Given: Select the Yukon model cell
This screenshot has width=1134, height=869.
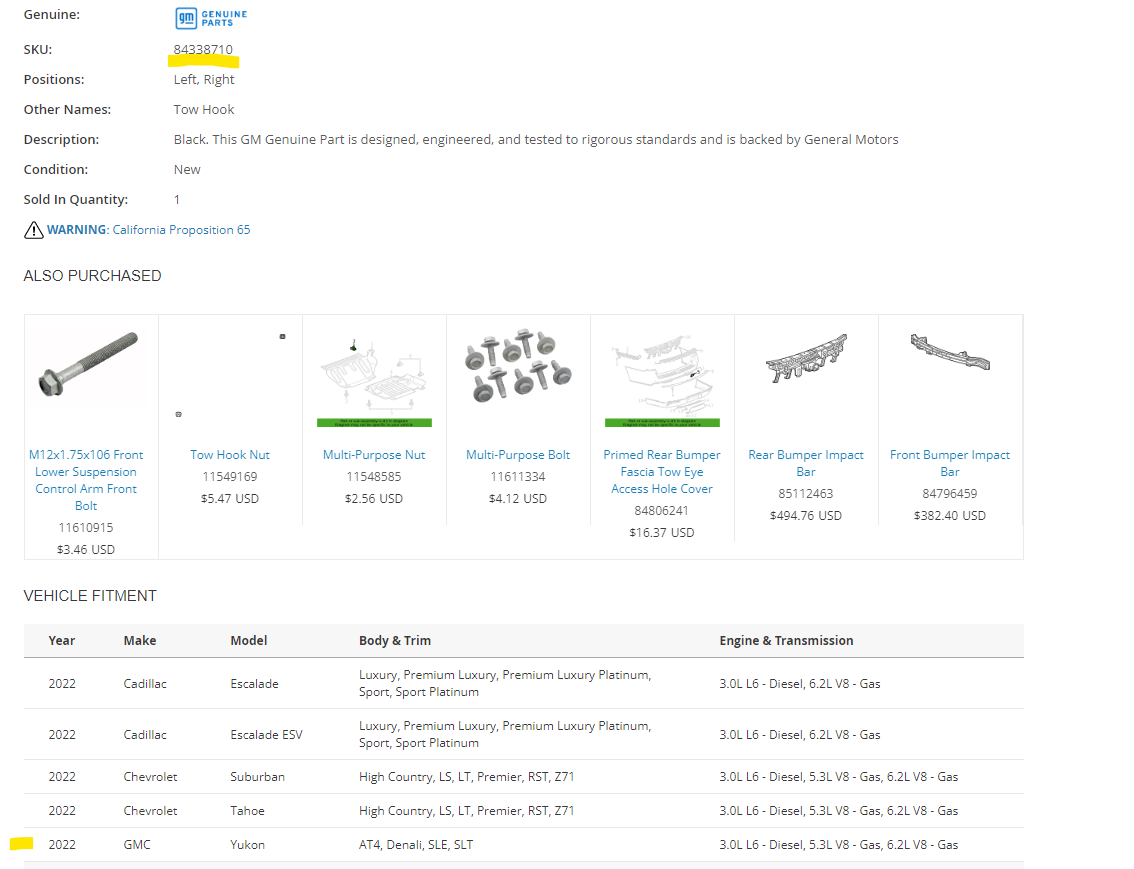Looking at the screenshot, I should pos(247,844).
